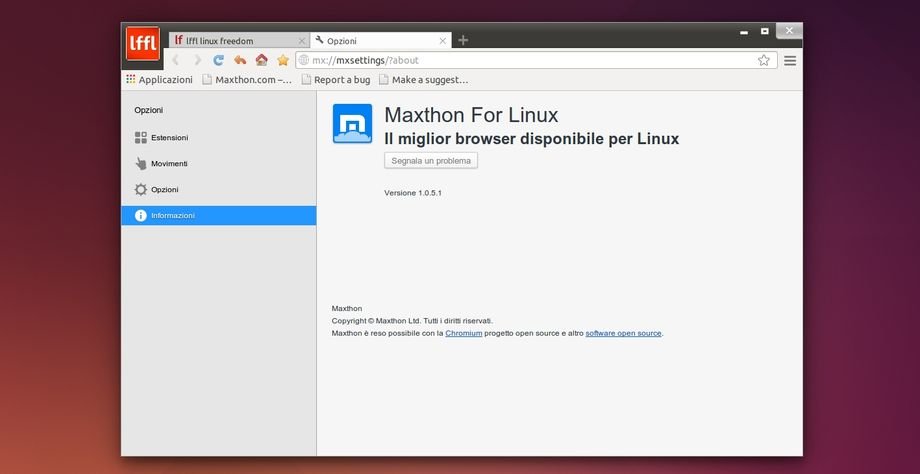Viewport: 920px width, 474px height.
Task: Follow the software open source link
Action: pyautogui.click(x=623, y=333)
